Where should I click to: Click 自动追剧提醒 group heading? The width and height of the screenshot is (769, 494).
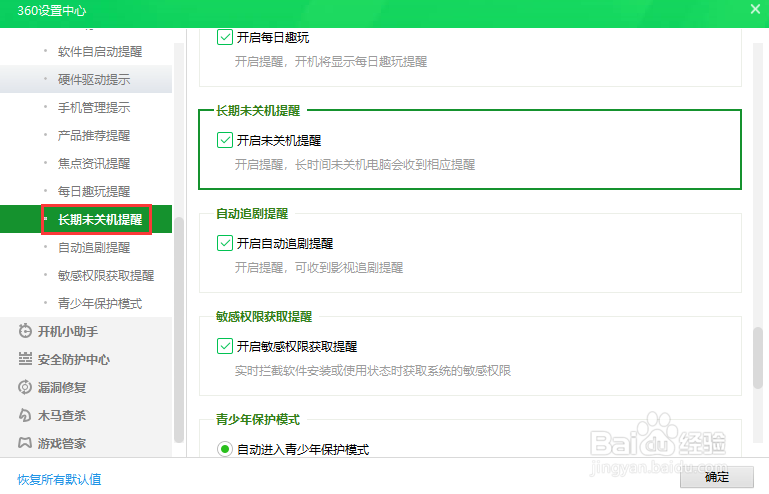pyautogui.click(x=252, y=213)
